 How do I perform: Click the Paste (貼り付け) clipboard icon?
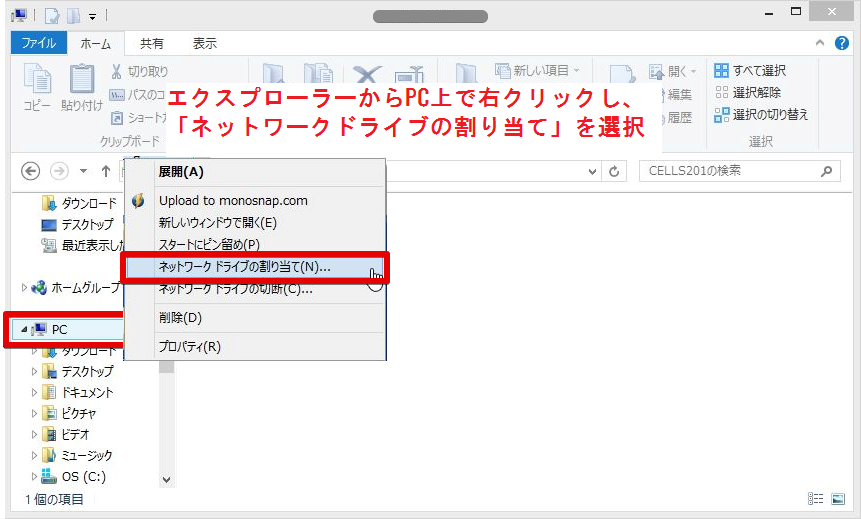81,82
